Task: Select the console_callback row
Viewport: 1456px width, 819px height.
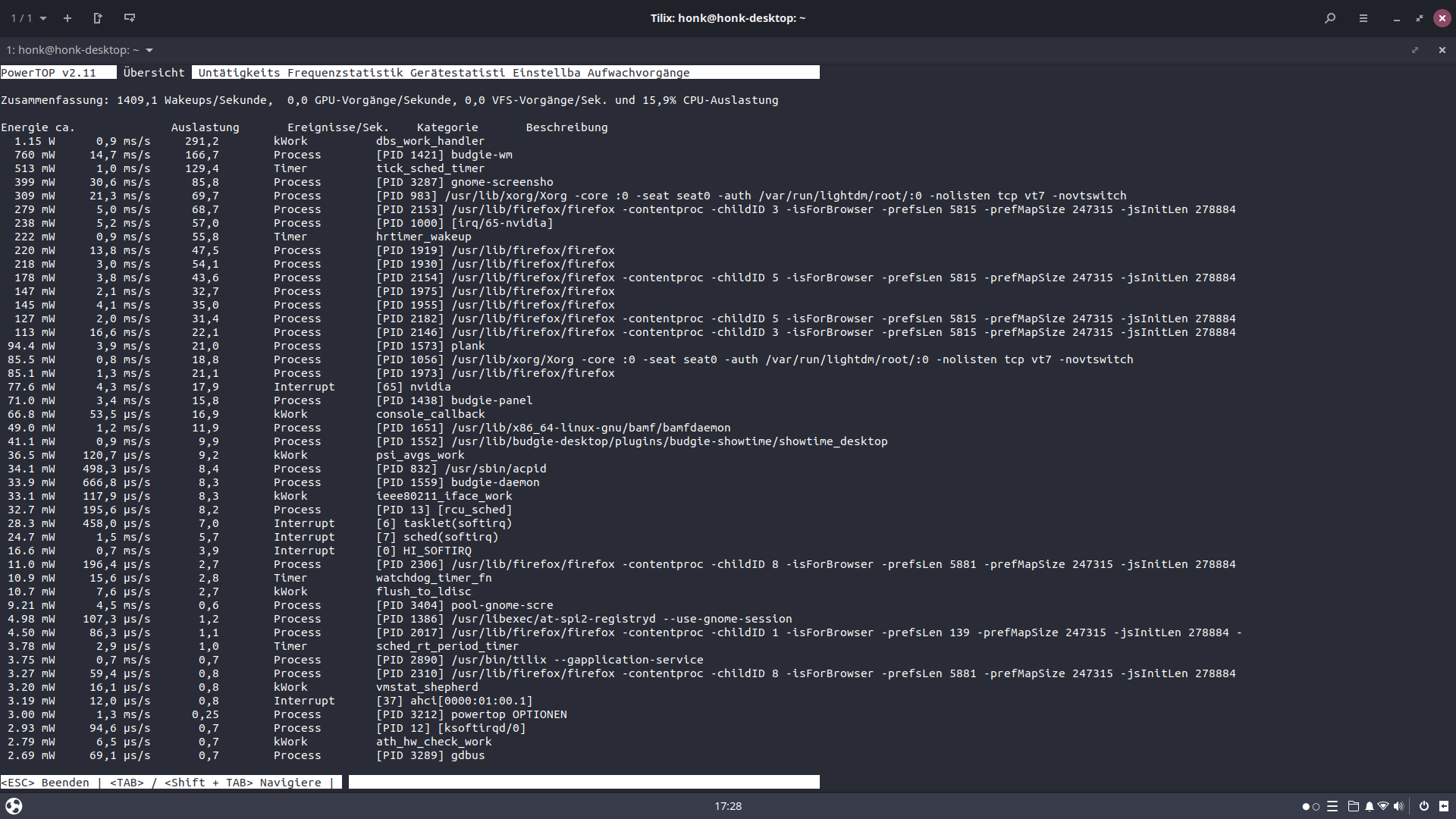Action: click(243, 414)
